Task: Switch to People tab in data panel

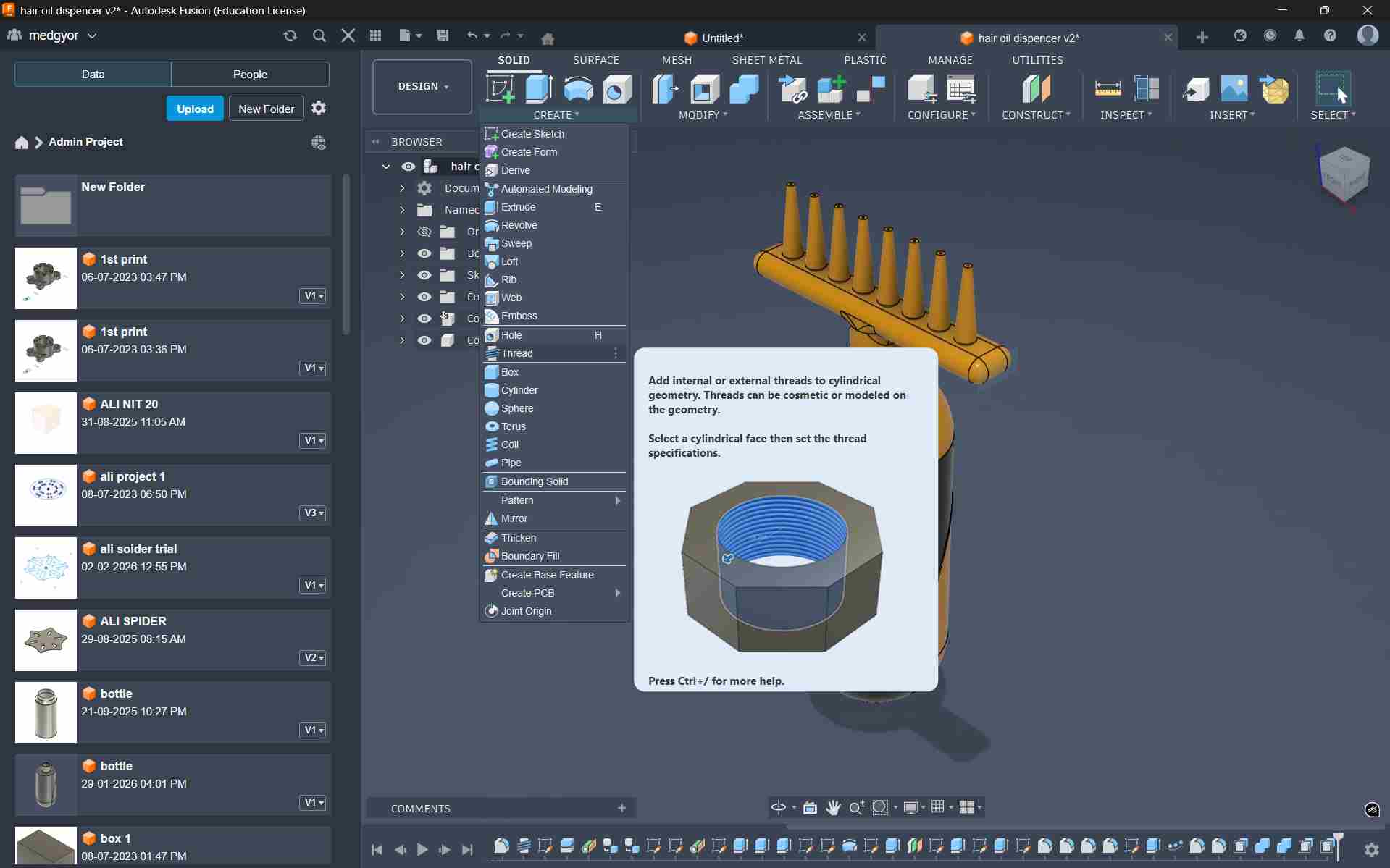Action: point(250,74)
